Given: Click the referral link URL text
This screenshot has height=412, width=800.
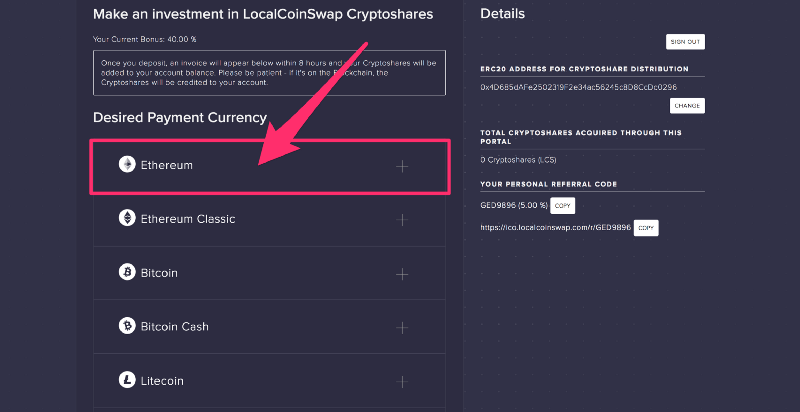Looking at the screenshot, I should pyautogui.click(x=555, y=228).
